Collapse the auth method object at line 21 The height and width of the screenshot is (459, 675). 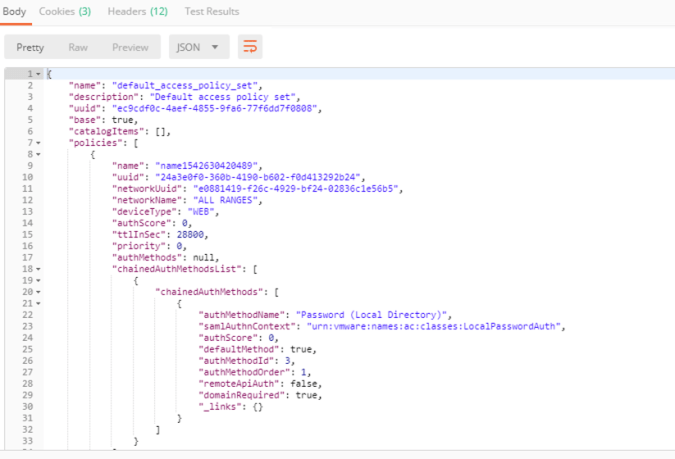38,302
